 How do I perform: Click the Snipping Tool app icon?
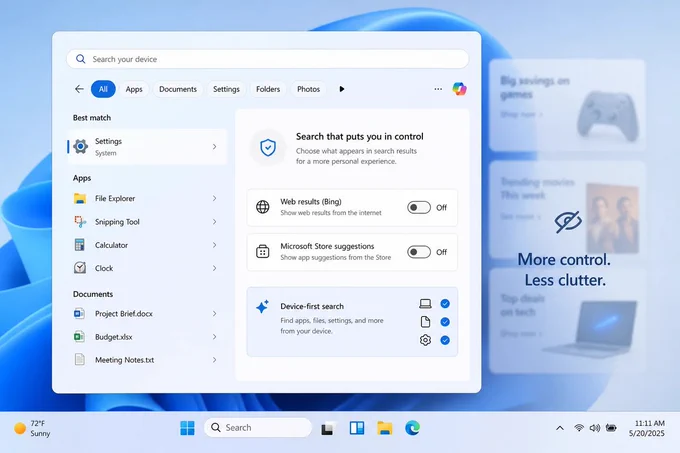pyautogui.click(x=80, y=222)
